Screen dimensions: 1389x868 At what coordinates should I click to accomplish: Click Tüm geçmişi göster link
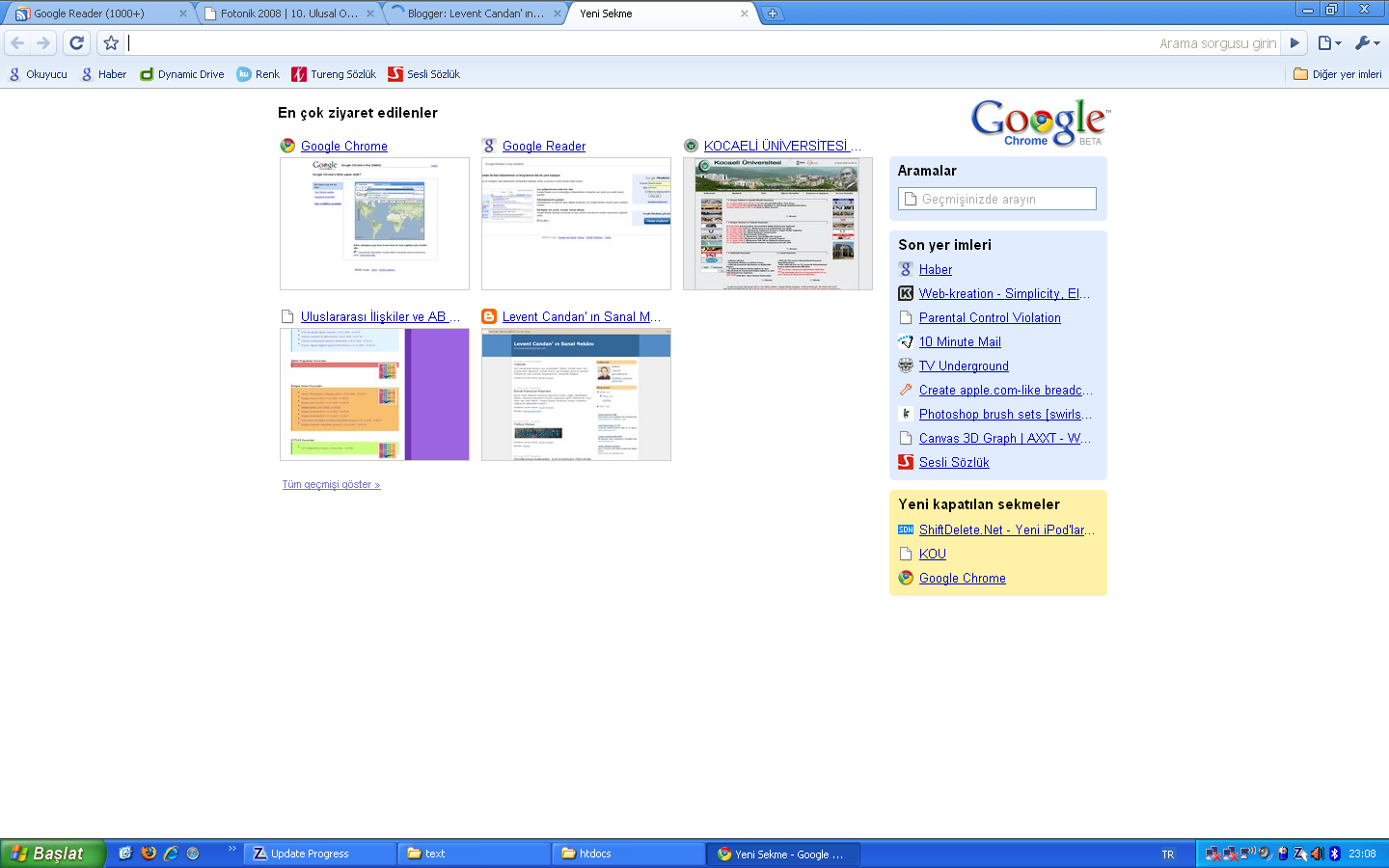pyautogui.click(x=331, y=484)
